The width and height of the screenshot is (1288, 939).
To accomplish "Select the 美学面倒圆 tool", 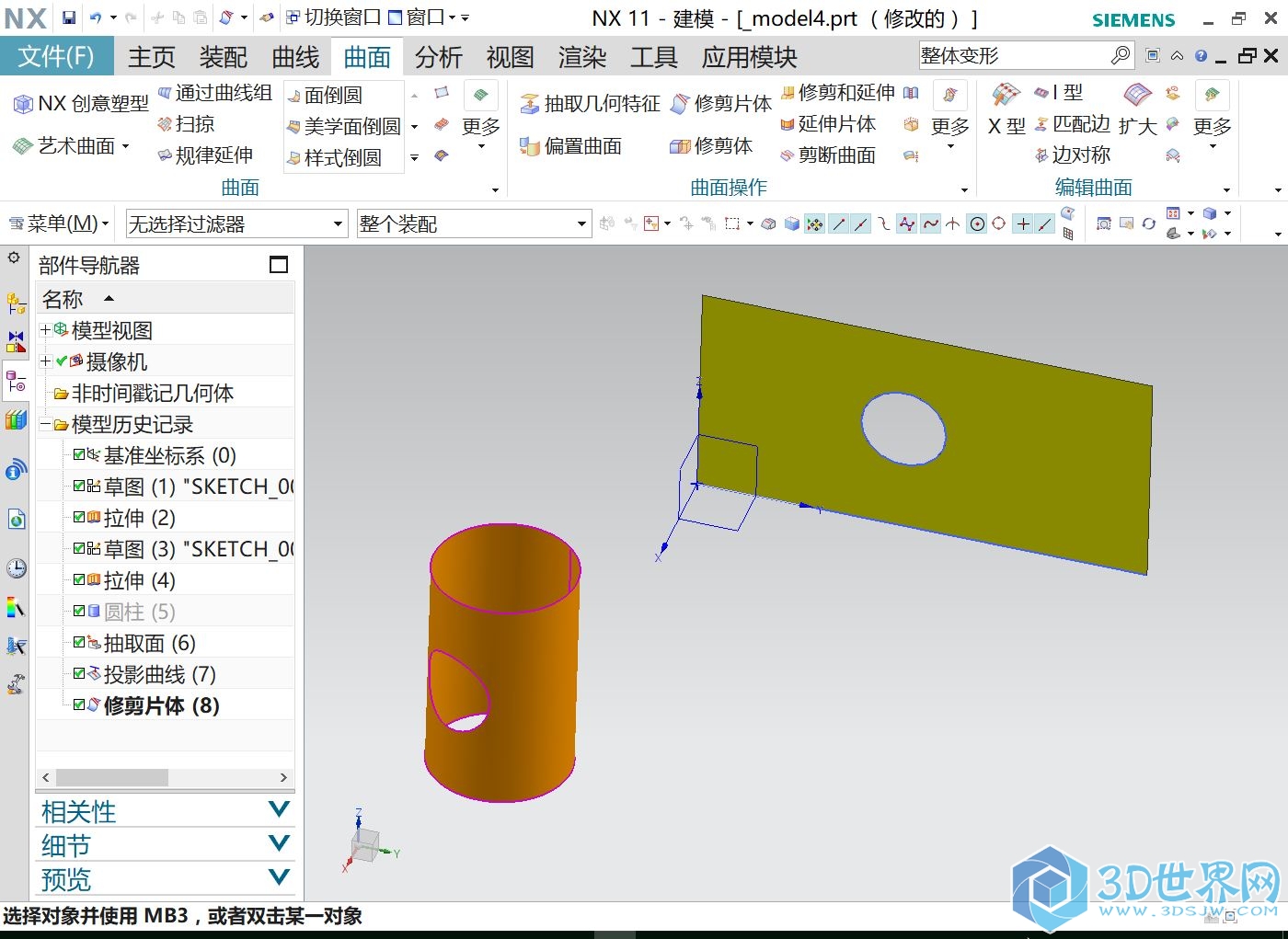I will (x=343, y=126).
